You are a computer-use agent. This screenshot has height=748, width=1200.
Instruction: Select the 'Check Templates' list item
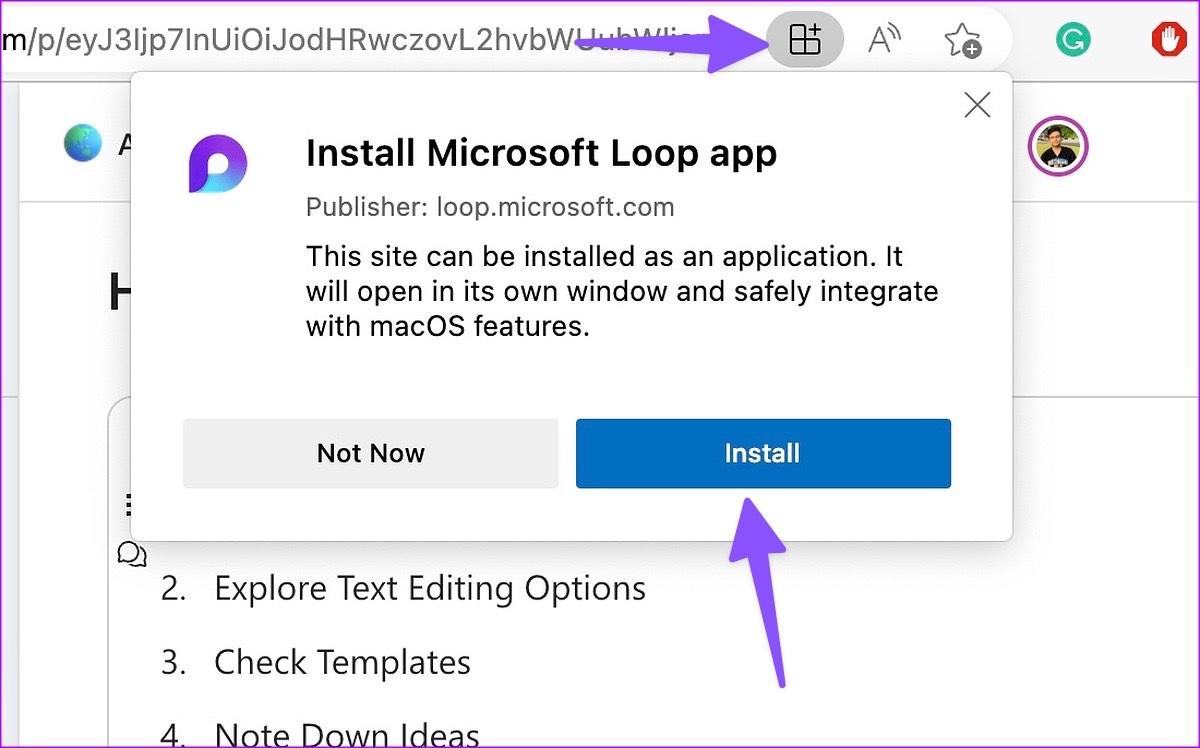coord(342,662)
